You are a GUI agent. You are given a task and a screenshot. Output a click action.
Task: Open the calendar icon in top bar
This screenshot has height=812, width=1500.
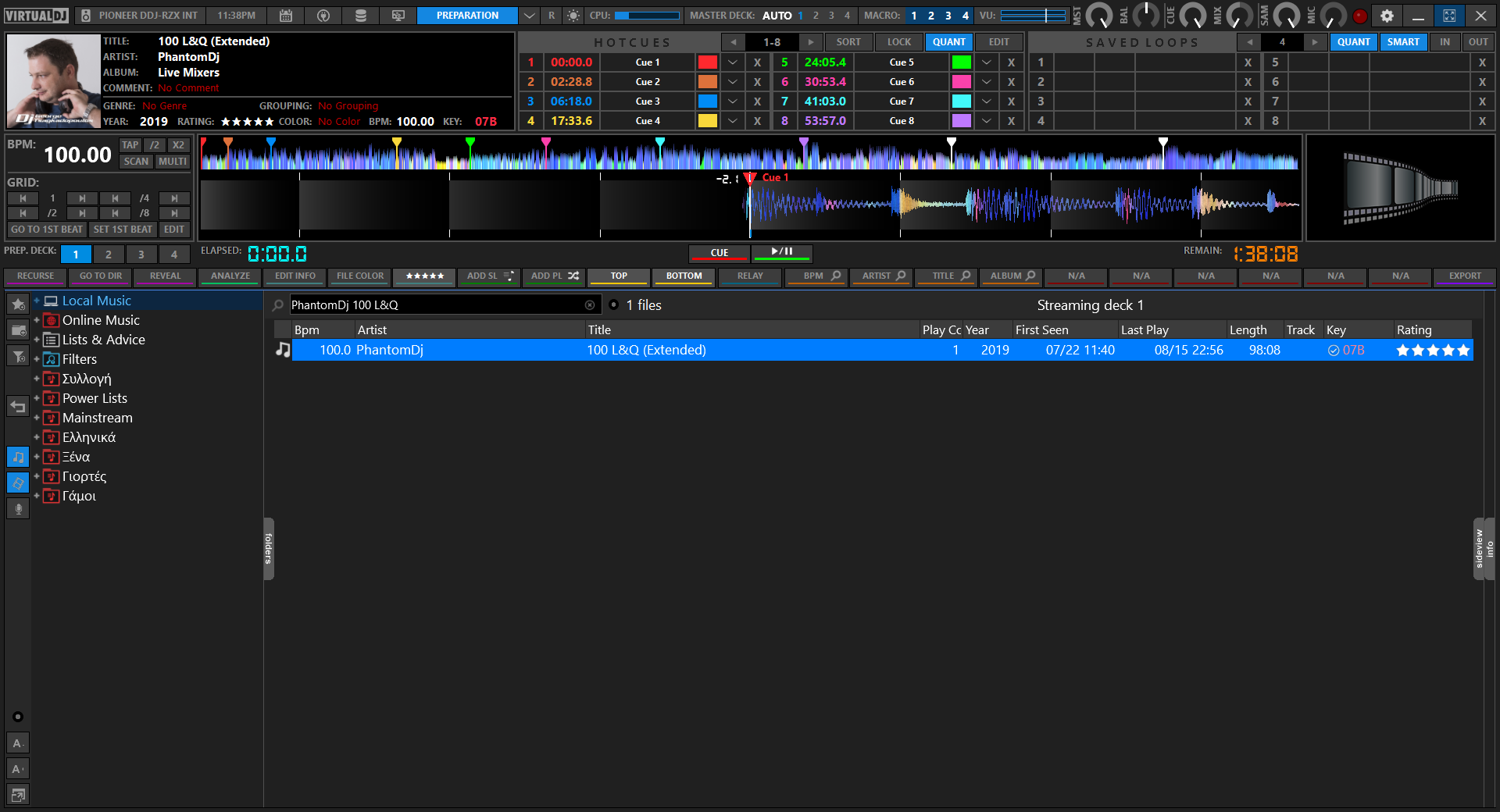(286, 16)
